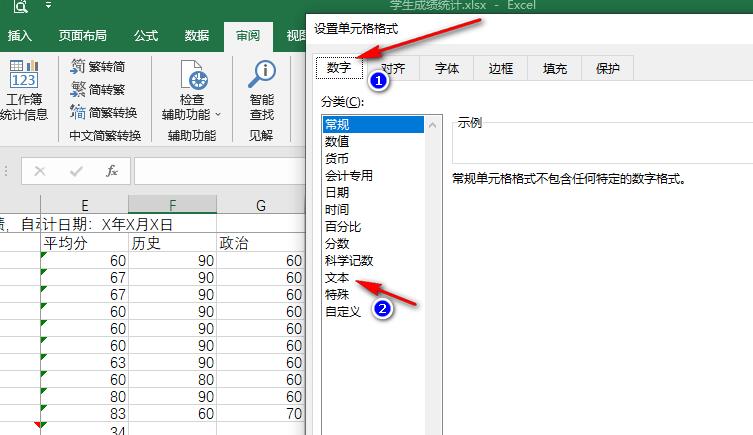This screenshot has height=435, width=753.
Task: Select column F header
Action: tap(172, 205)
